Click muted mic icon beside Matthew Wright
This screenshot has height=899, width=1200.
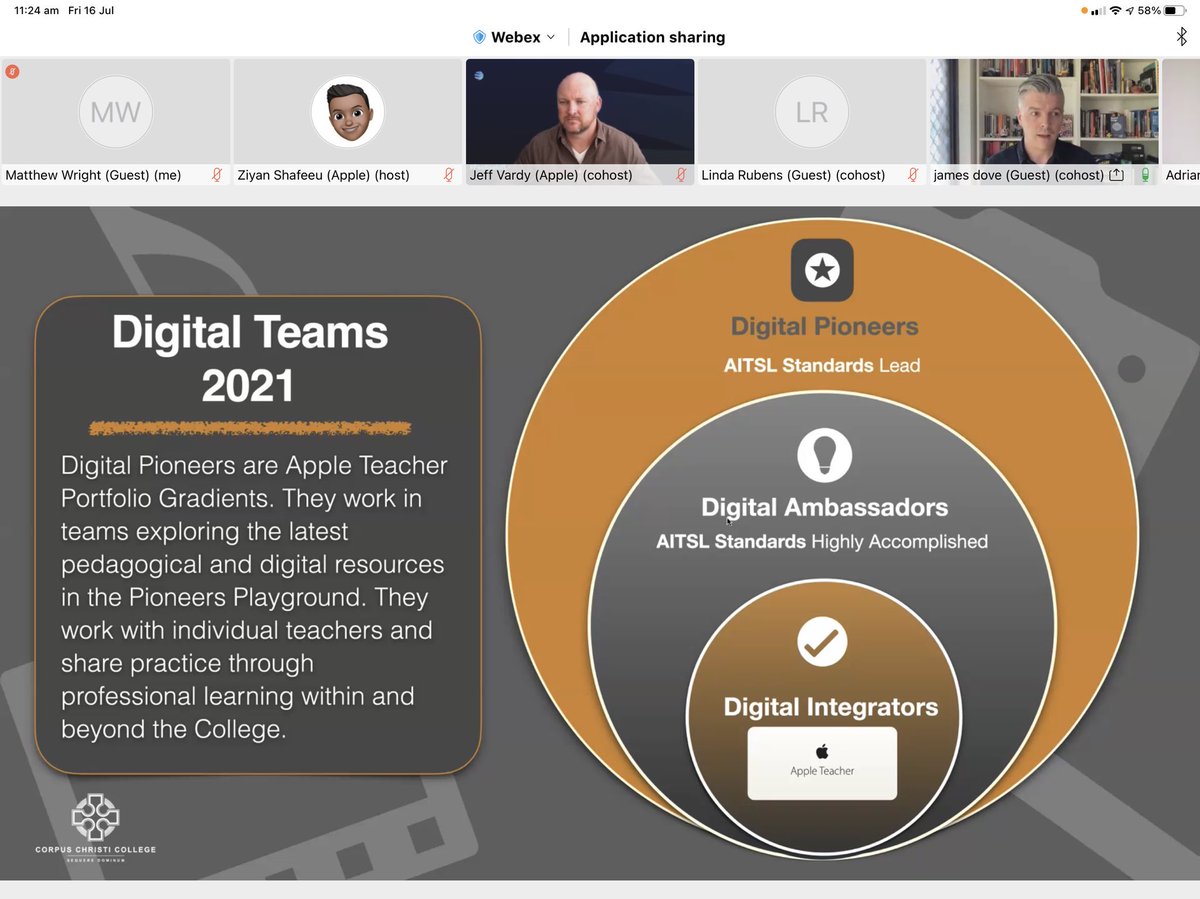(x=217, y=175)
